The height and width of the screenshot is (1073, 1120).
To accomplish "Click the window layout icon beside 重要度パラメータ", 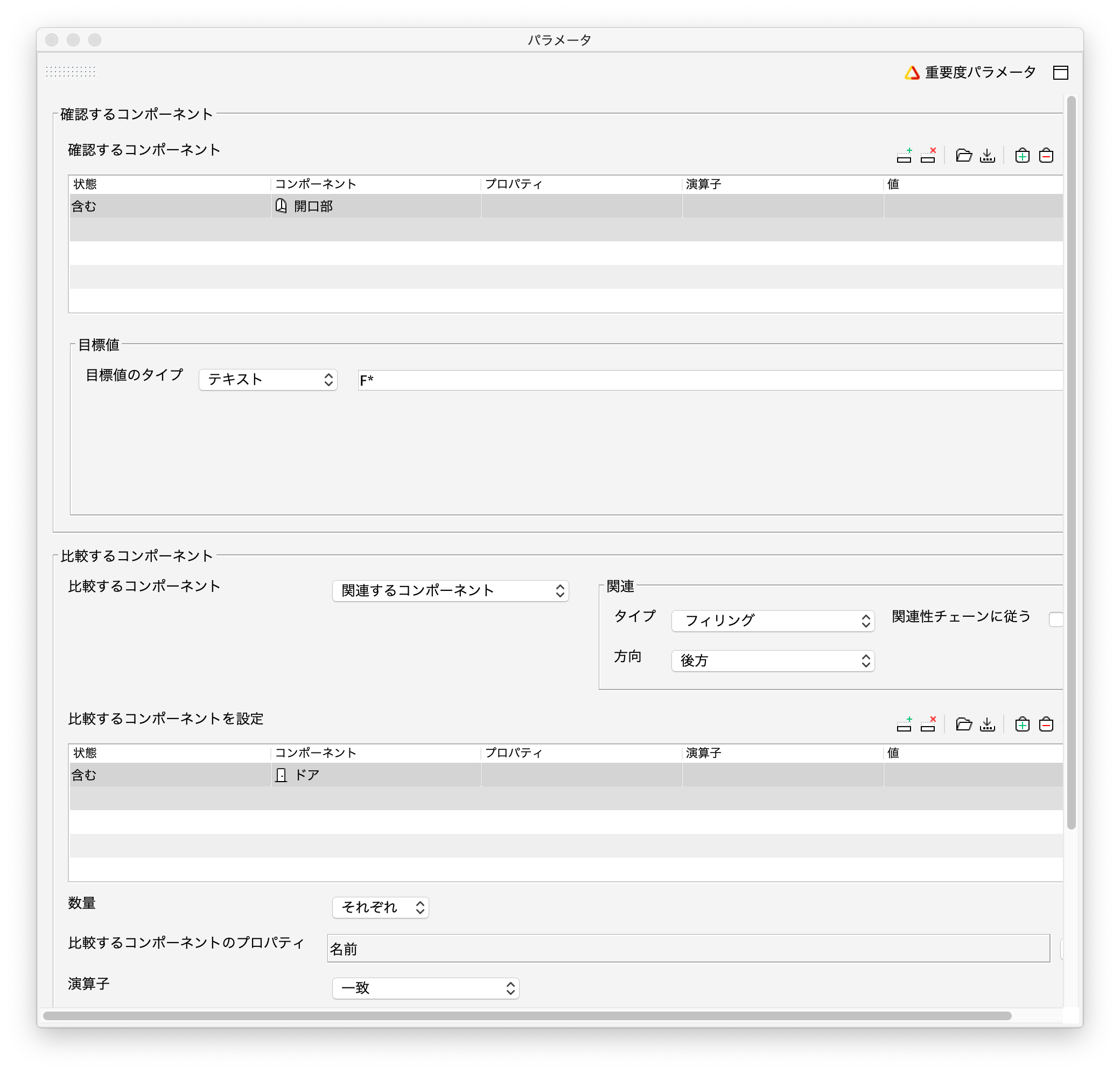I will point(1061,73).
